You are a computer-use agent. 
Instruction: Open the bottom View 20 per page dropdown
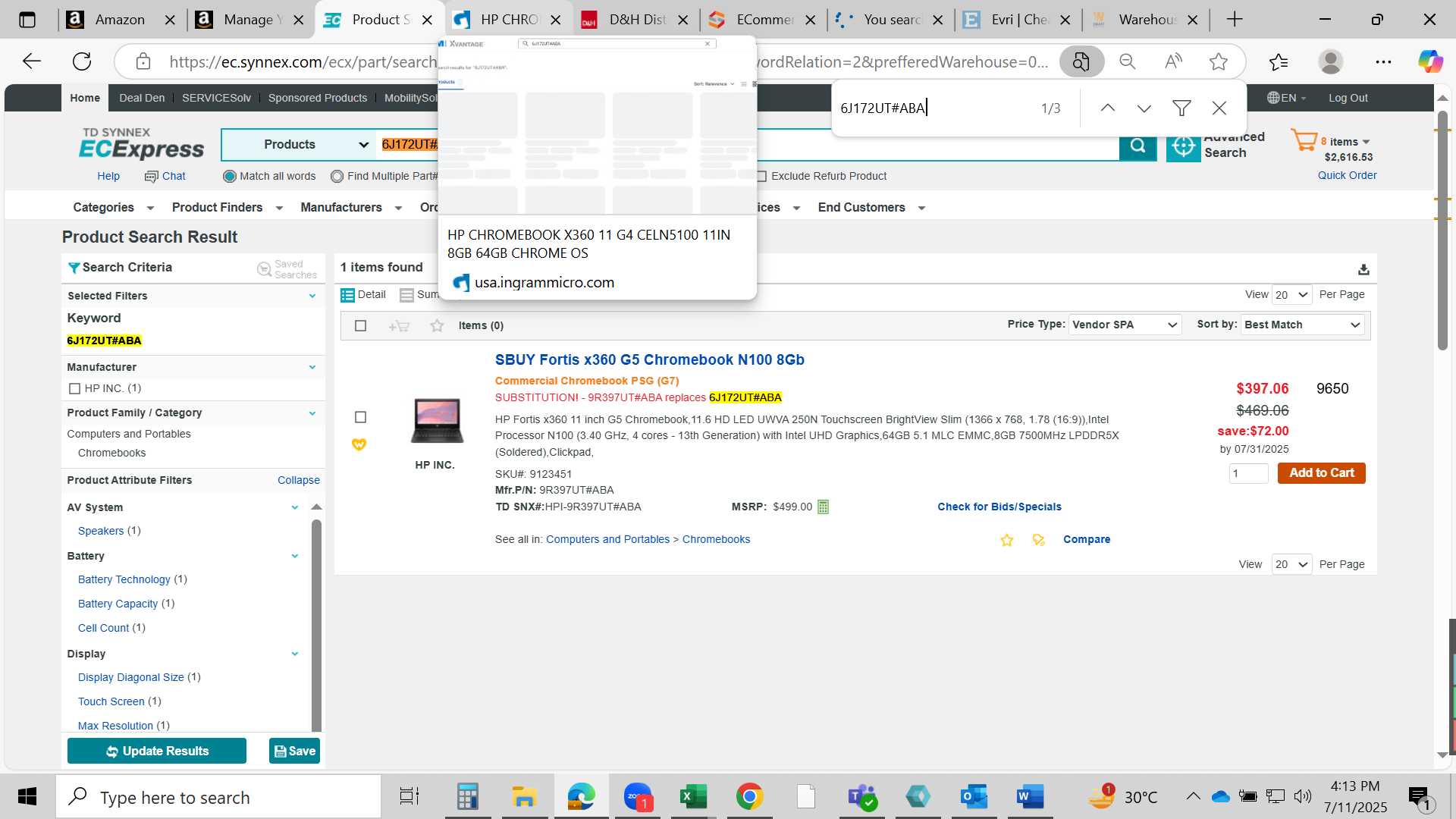pos(1291,565)
